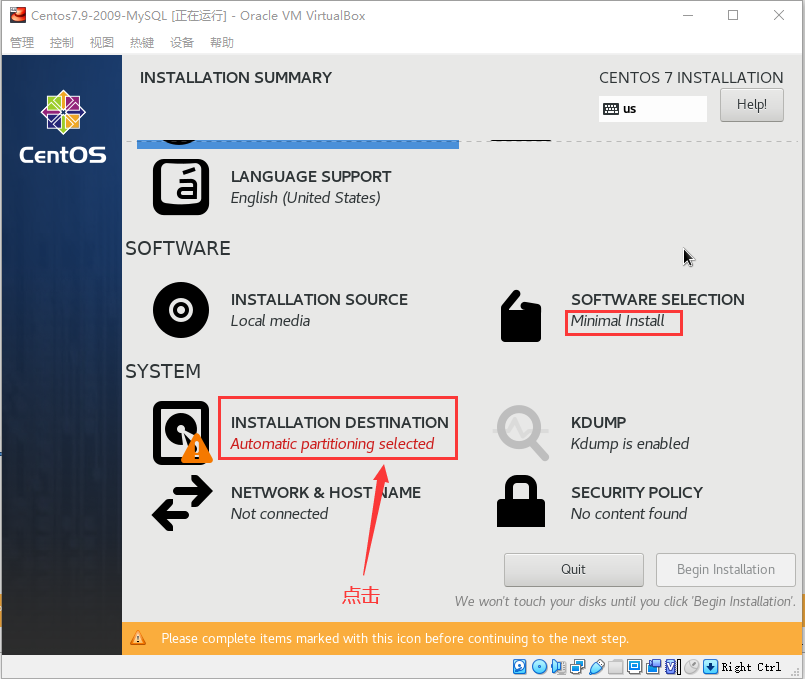The width and height of the screenshot is (805, 679).
Task: Open the 管理 menu
Action: click(x=22, y=43)
